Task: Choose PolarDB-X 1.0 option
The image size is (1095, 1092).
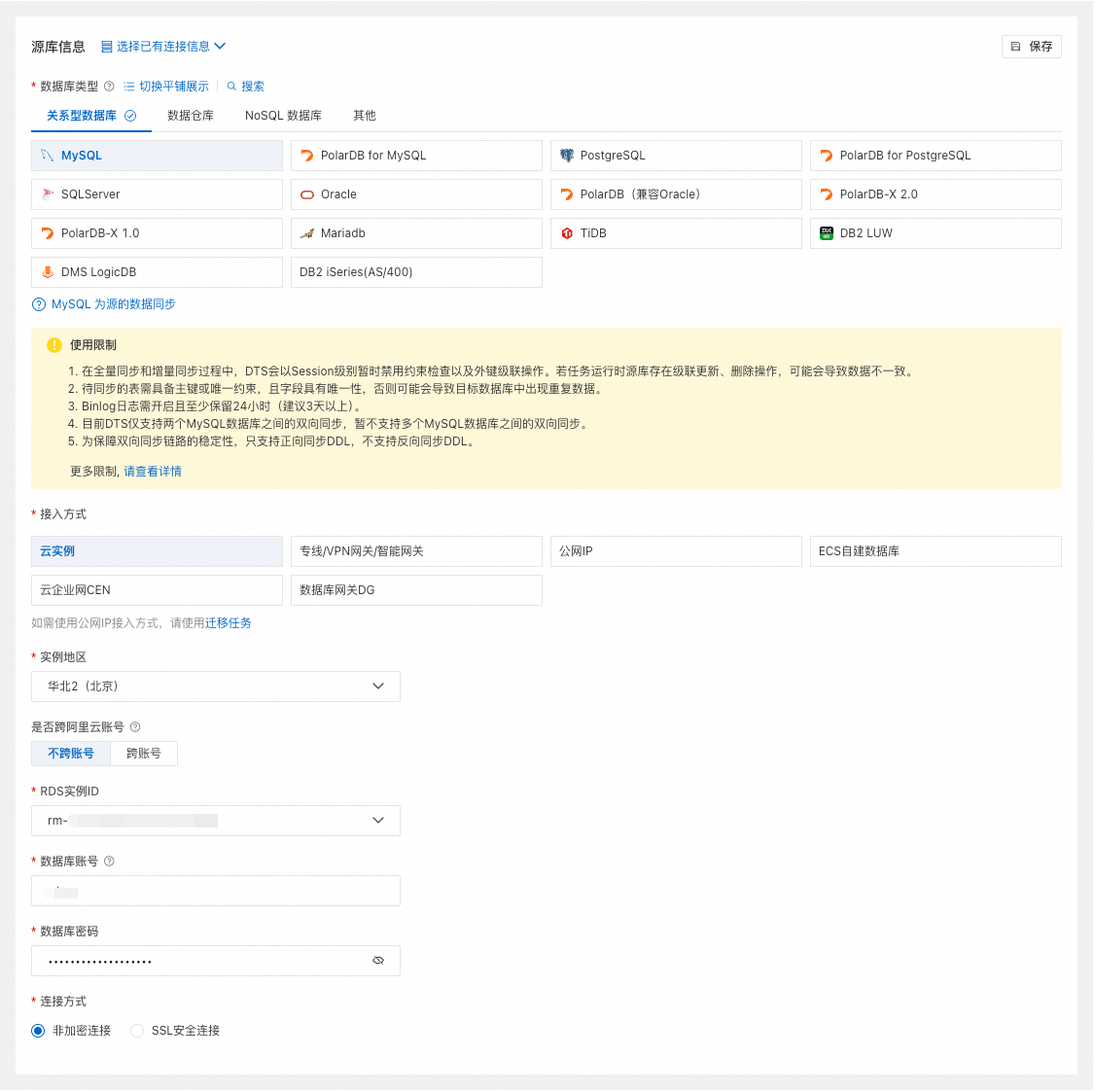Action: pos(157,233)
